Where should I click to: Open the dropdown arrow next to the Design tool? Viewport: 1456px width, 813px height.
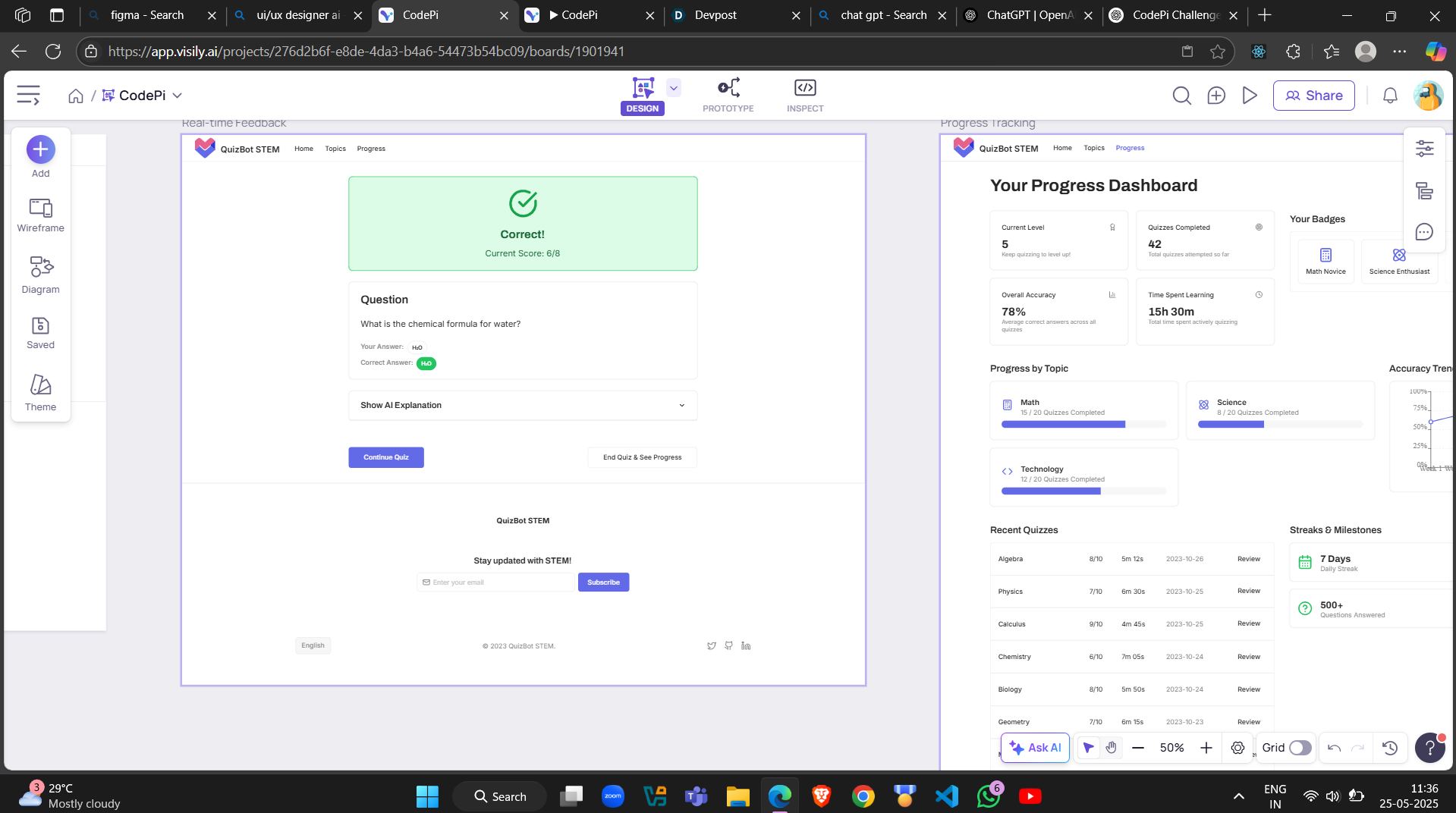click(x=672, y=87)
